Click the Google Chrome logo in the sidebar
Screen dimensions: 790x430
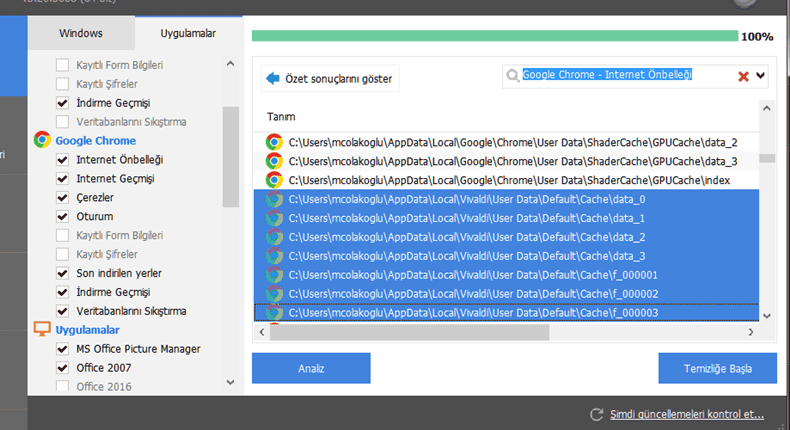(x=42, y=140)
